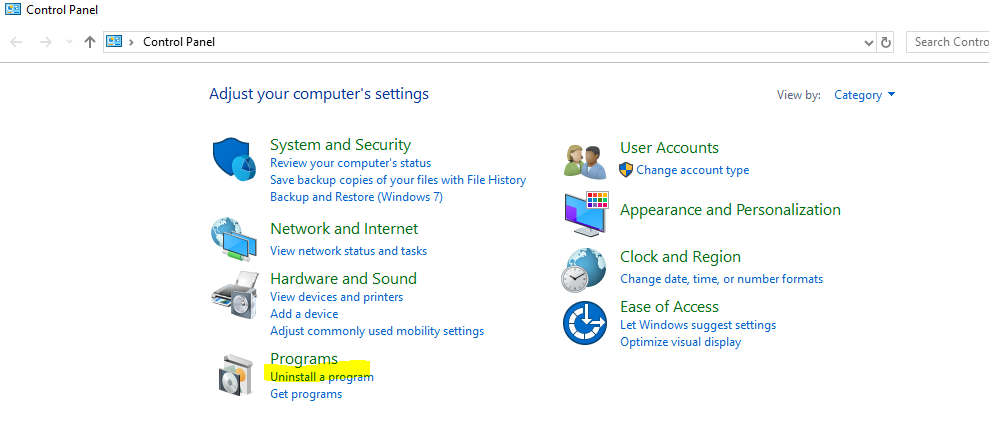Open the Programs category heading
This screenshot has width=989, height=428.
click(304, 359)
